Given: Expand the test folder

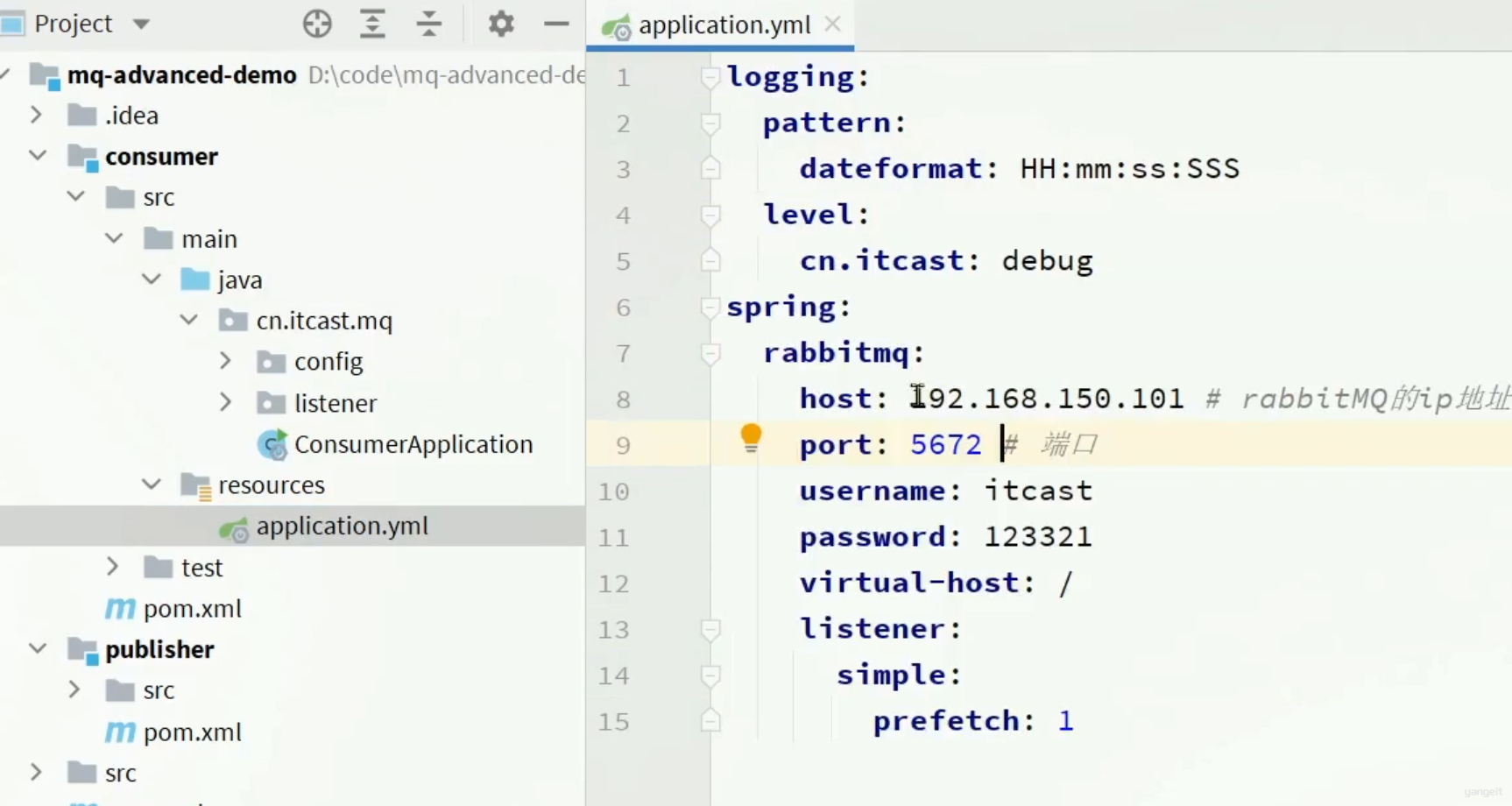Looking at the screenshot, I should (113, 567).
